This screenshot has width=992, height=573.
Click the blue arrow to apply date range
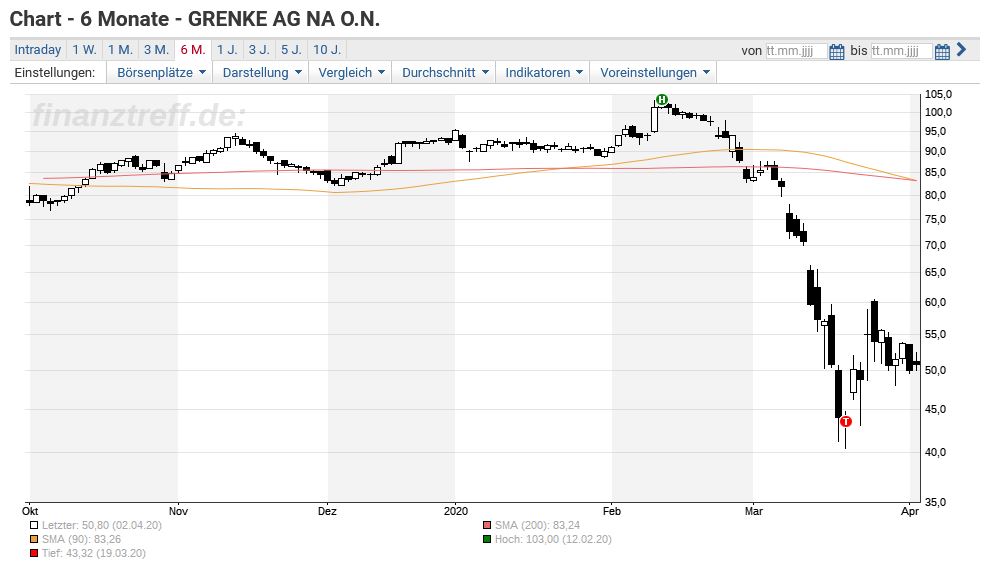point(962,49)
